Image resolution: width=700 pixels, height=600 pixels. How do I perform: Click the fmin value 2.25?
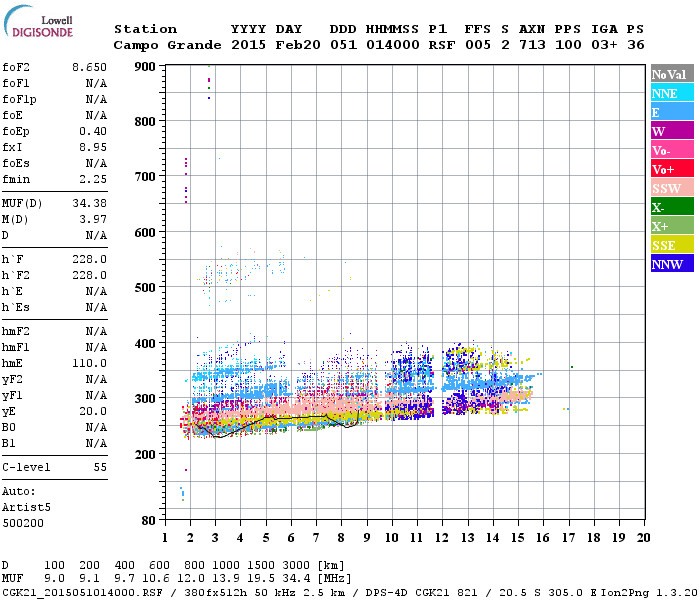tap(93, 179)
